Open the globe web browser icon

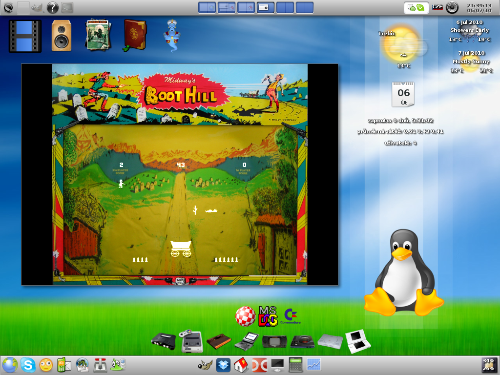[10, 365]
